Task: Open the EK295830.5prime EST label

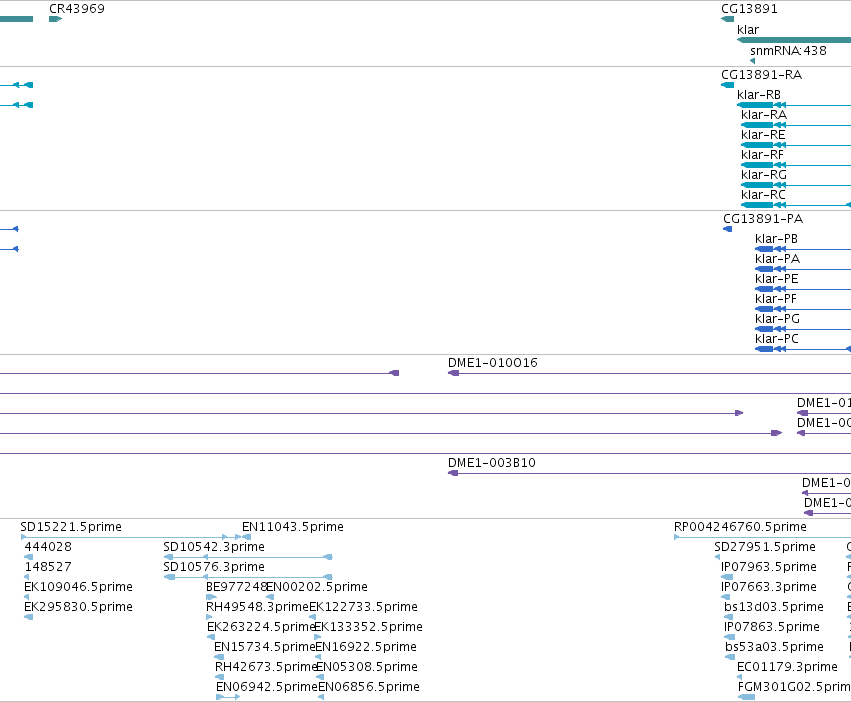Action: tap(78, 607)
